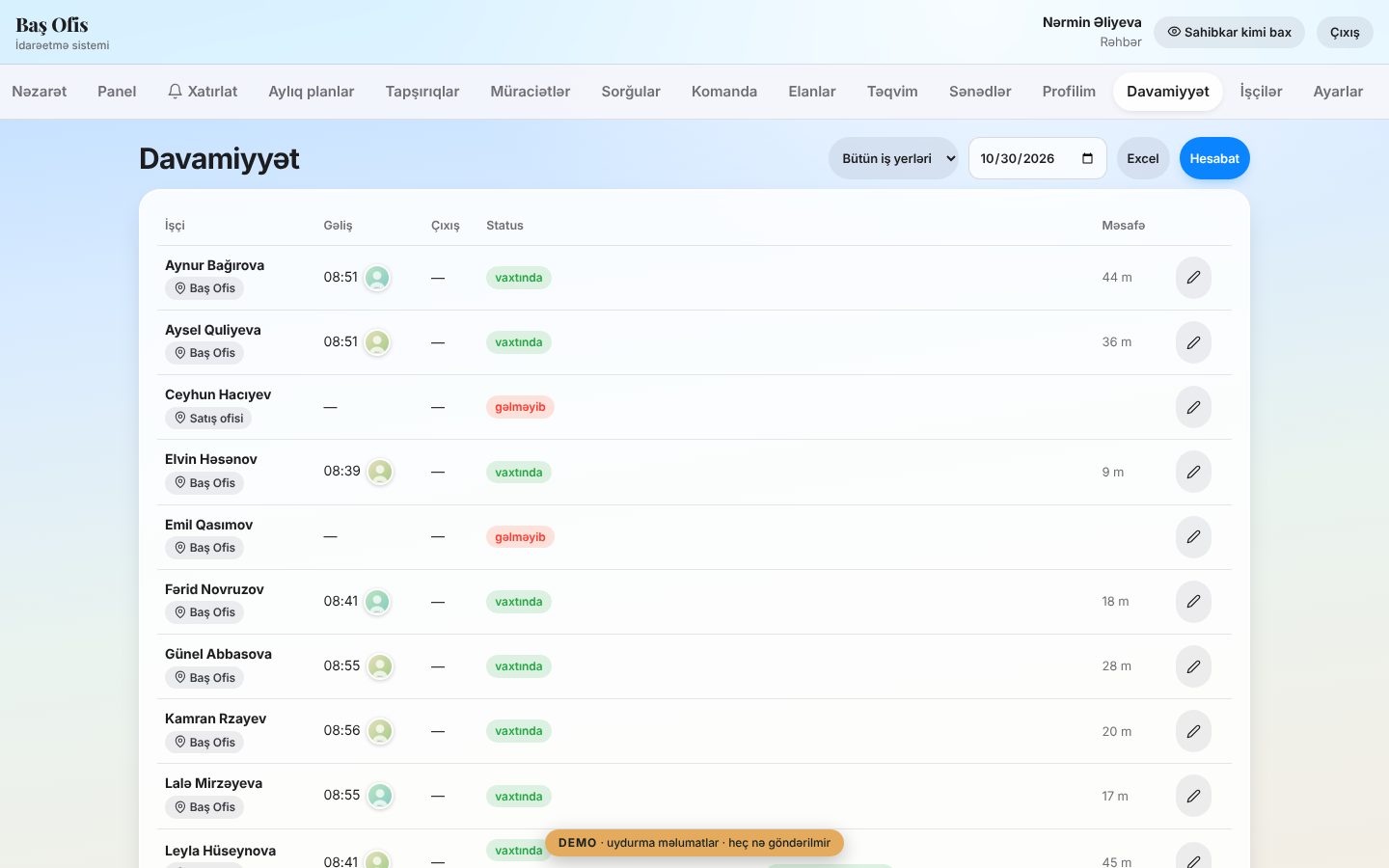Open the calendar picker icon in date field

tap(1087, 158)
